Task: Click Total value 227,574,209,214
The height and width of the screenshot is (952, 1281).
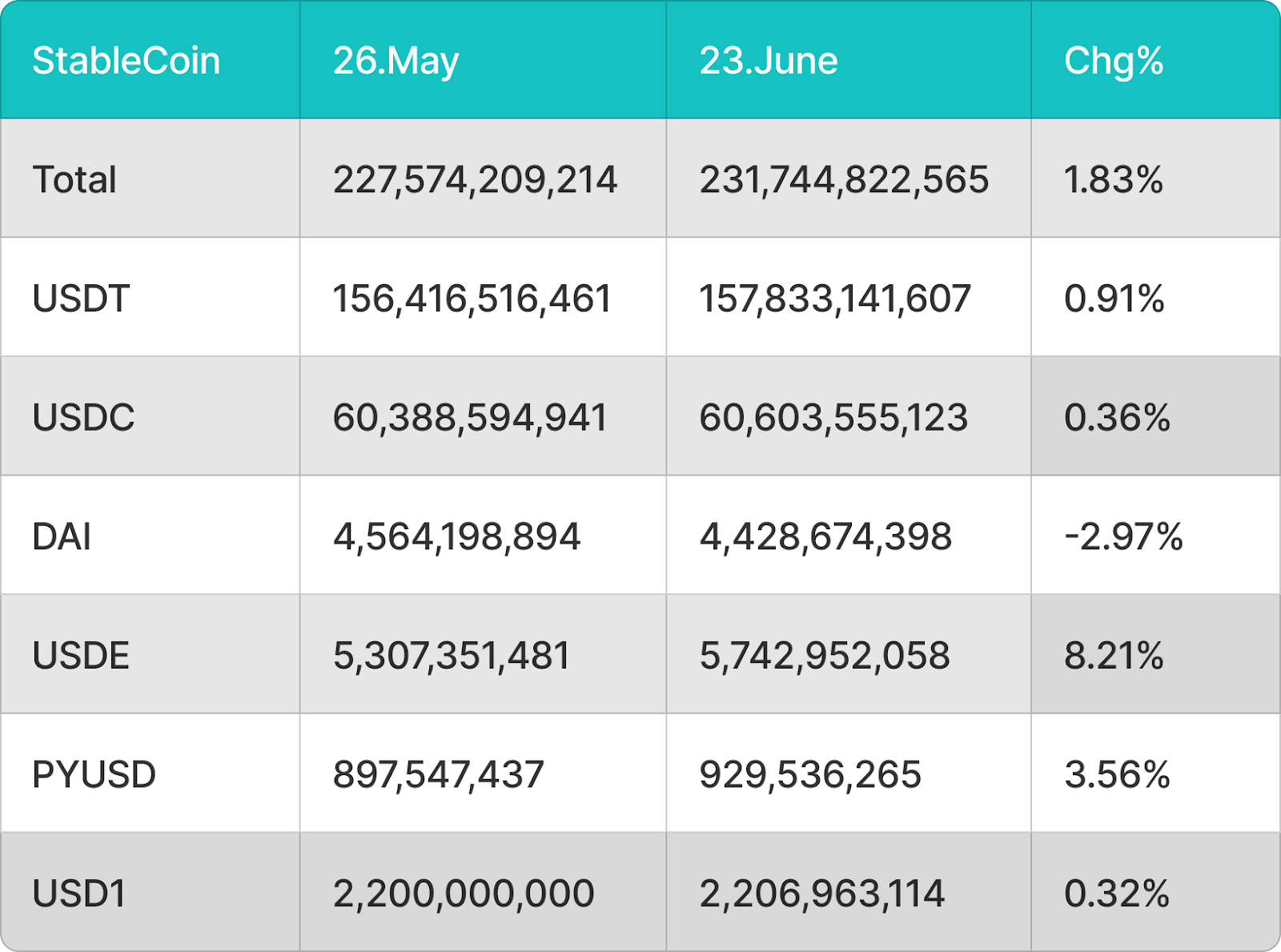Action: (475, 179)
